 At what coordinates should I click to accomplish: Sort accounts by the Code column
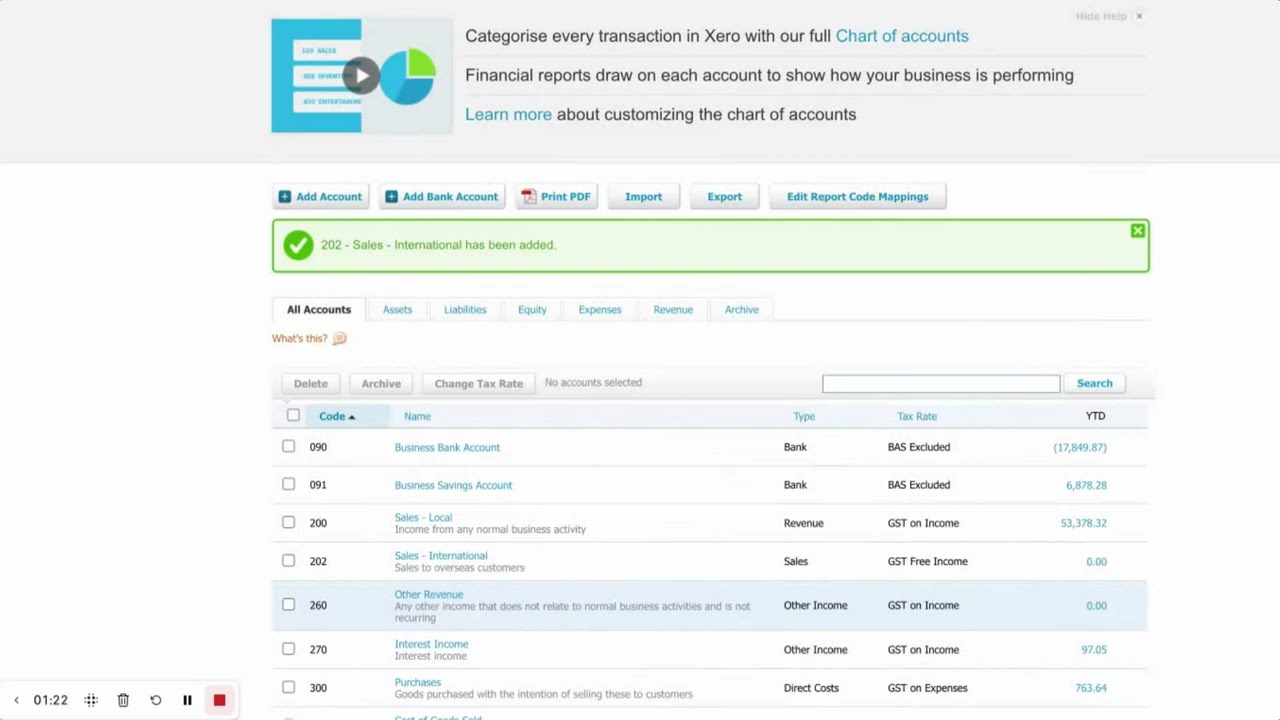tap(337, 417)
